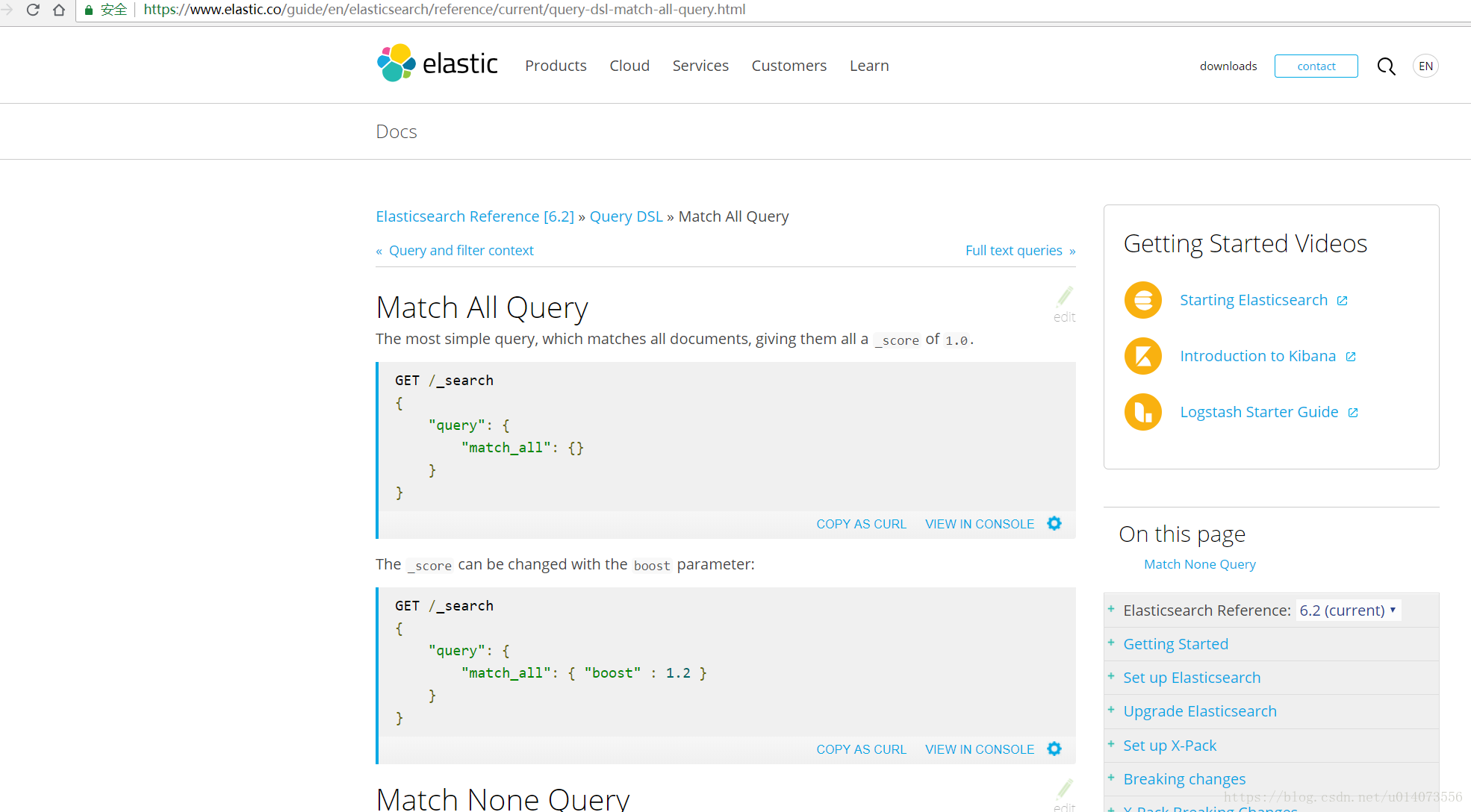
Task: Open the Learn menu
Action: (869, 66)
